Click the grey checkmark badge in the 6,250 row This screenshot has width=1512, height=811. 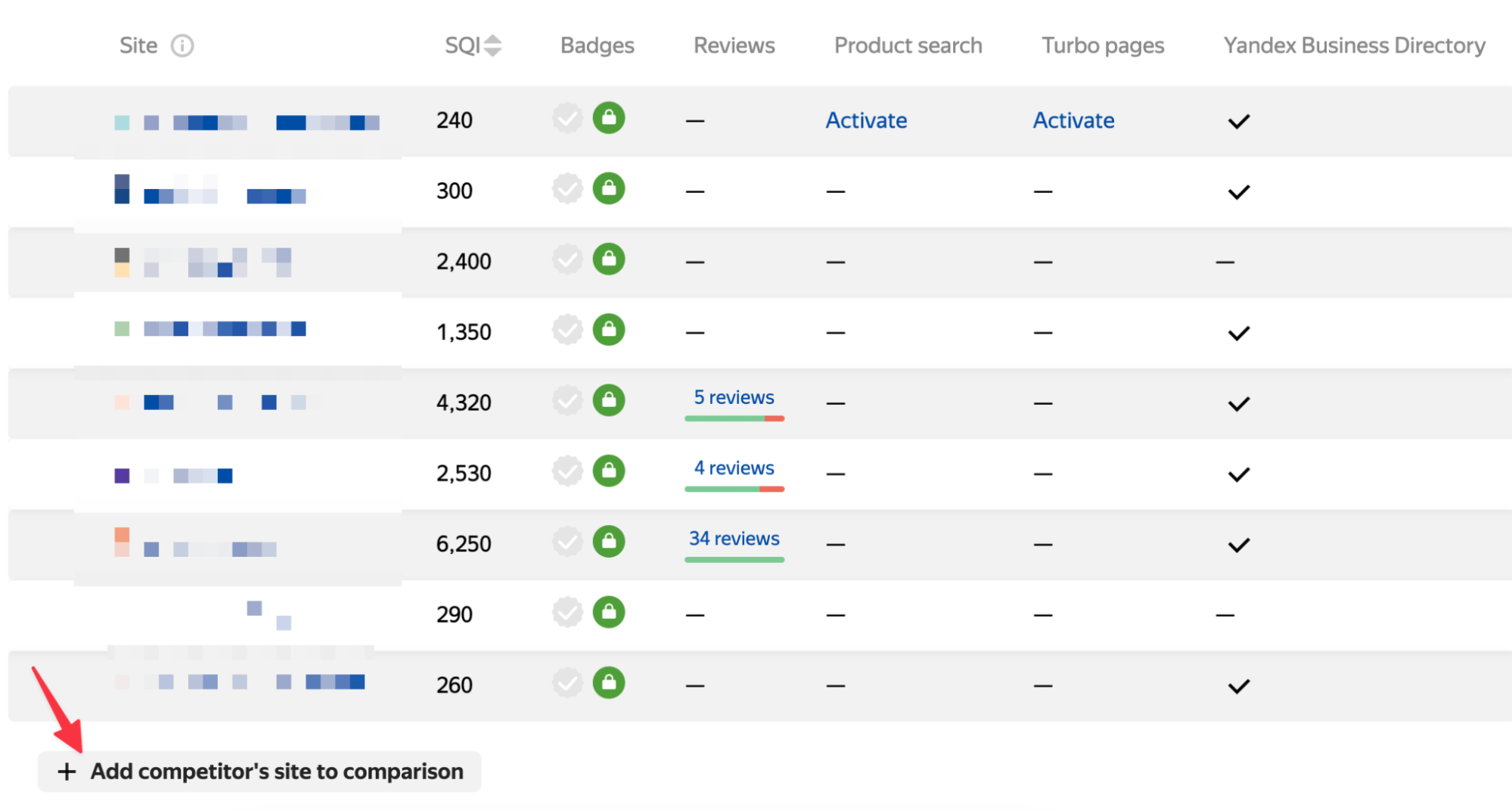[567, 542]
